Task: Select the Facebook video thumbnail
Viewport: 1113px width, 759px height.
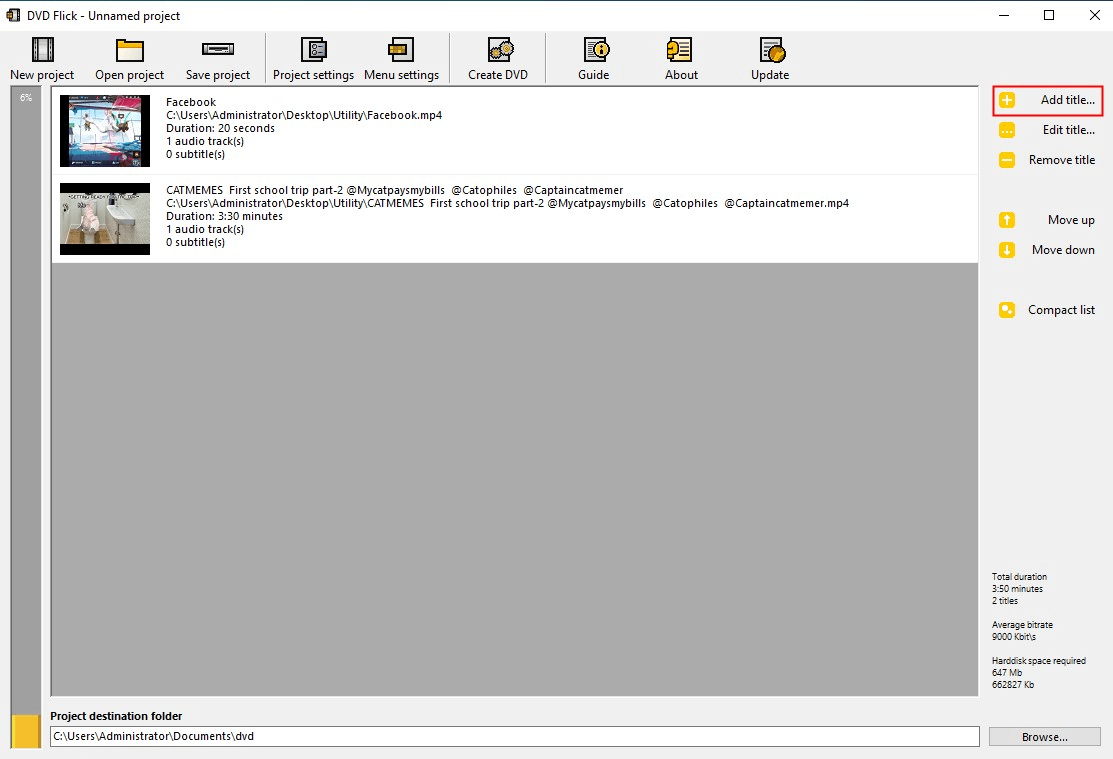Action: (105, 130)
